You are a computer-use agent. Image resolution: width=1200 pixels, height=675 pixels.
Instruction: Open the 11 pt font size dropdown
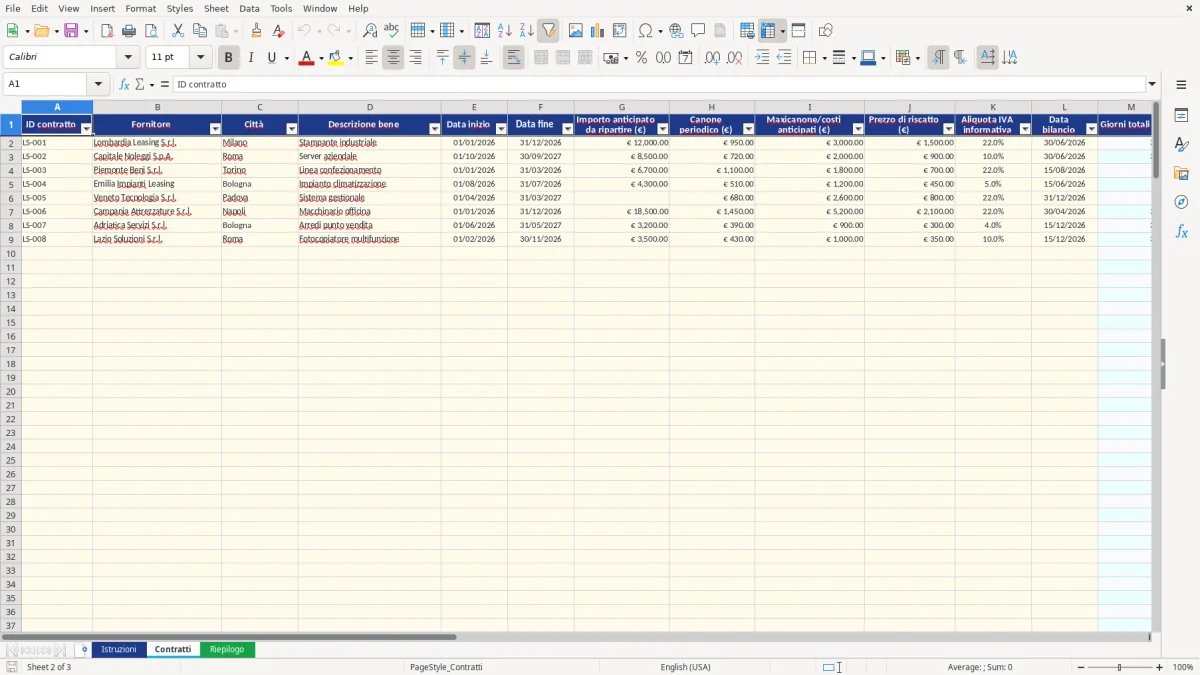click(x=200, y=58)
